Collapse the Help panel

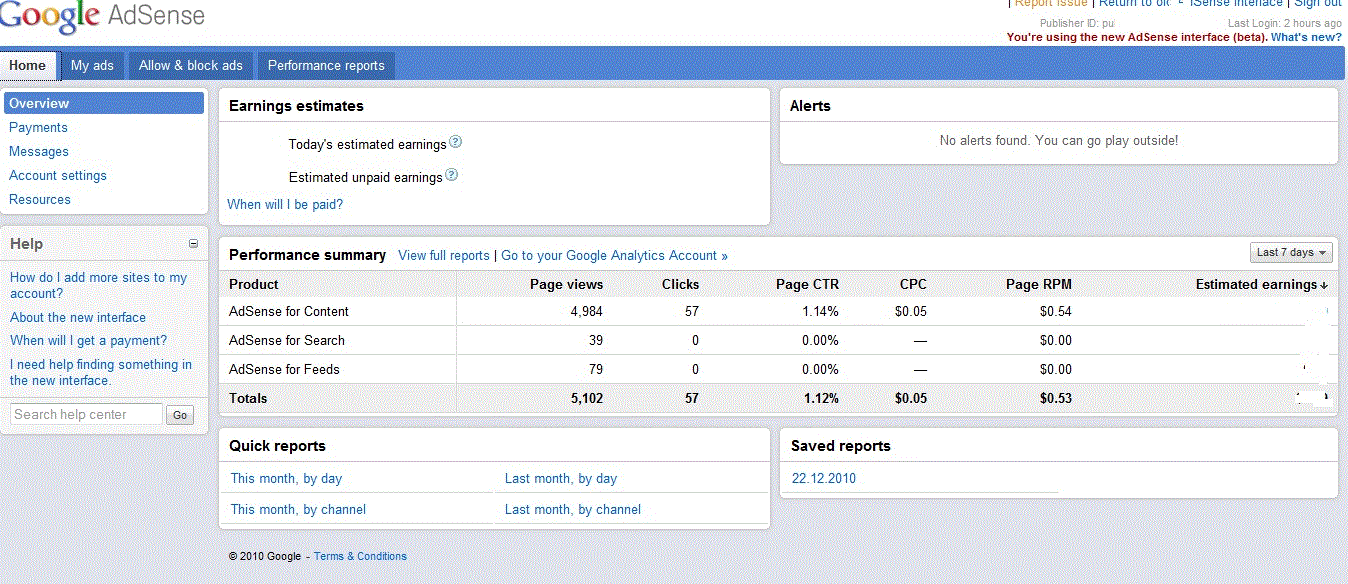pyautogui.click(x=193, y=244)
